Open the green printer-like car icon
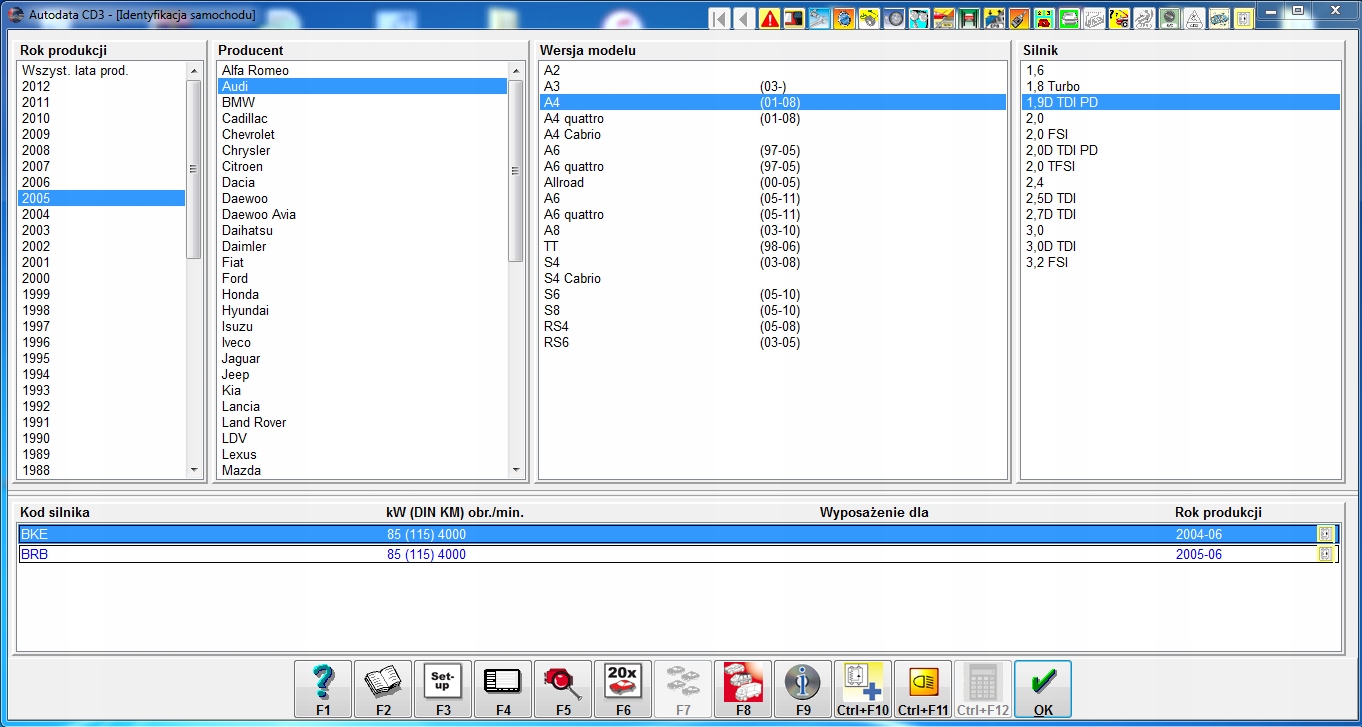This screenshot has width=1362, height=727. (1069, 18)
